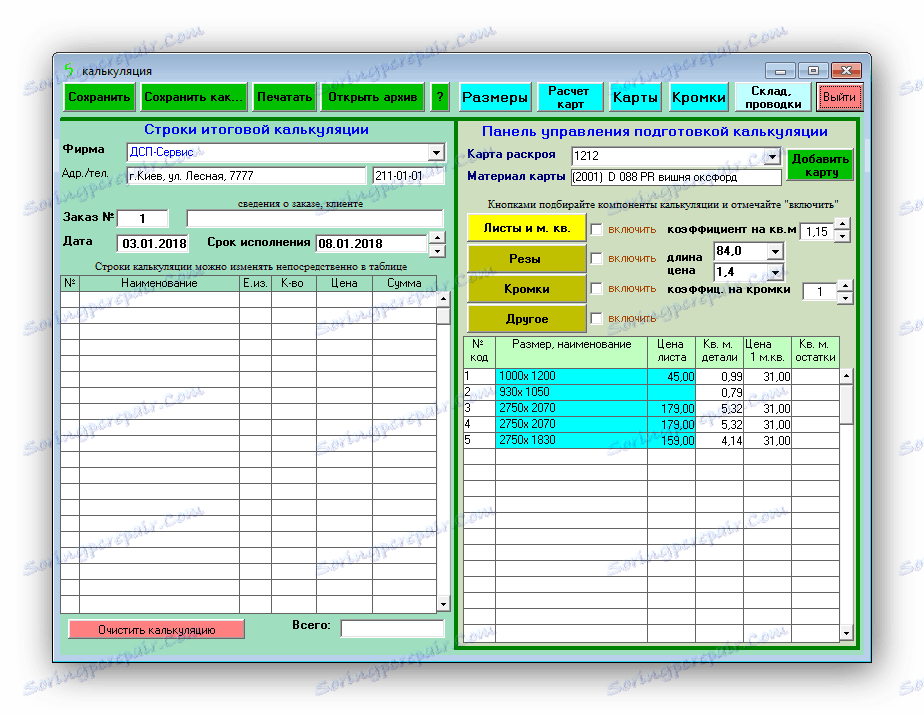The image size is (924, 715).
Task: Expand the цена dropdown showing 1,4
Action: point(775,272)
